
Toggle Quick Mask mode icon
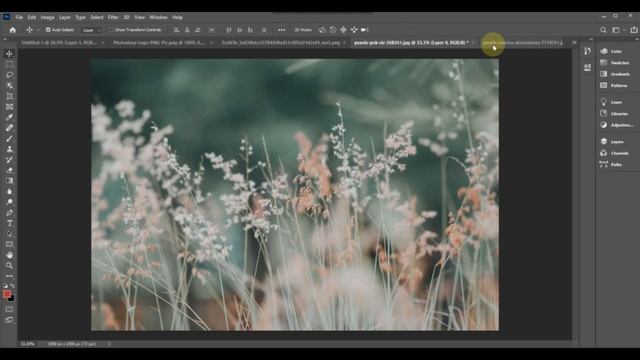click(x=9, y=309)
